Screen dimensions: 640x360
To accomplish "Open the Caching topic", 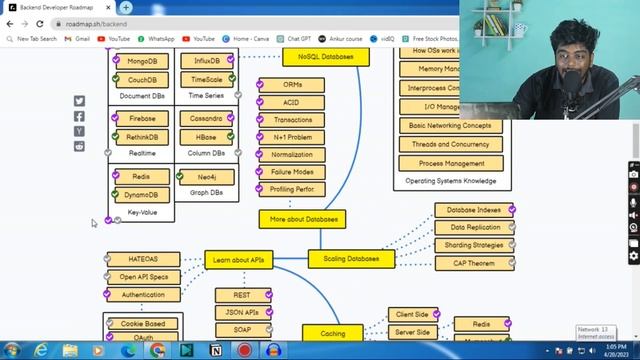I will point(333,333).
